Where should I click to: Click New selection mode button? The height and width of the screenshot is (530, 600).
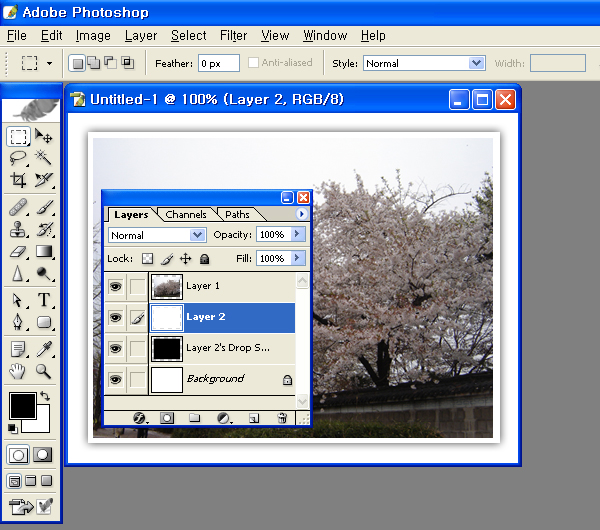(77, 63)
